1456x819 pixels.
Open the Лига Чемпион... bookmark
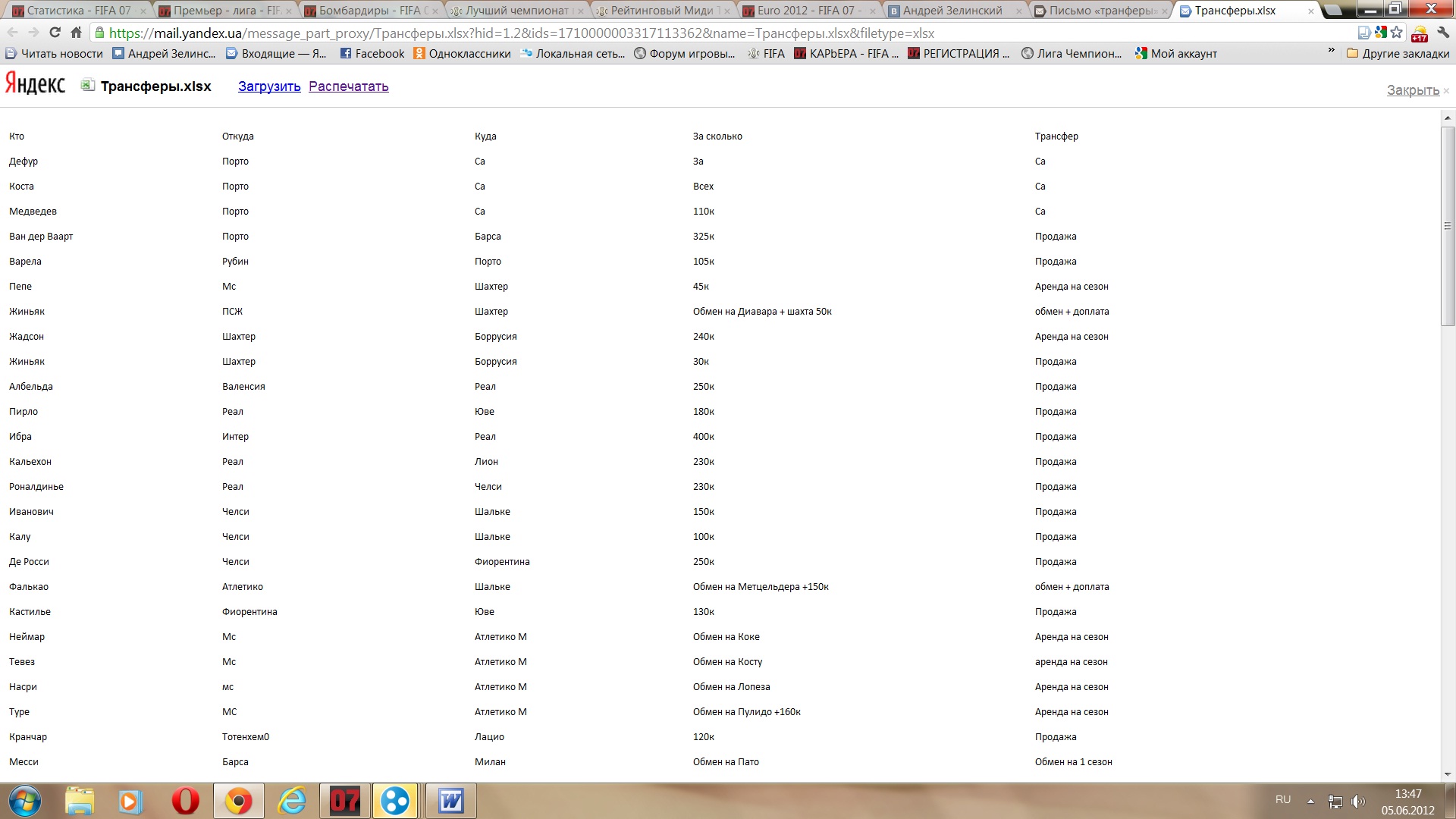click(x=1072, y=53)
